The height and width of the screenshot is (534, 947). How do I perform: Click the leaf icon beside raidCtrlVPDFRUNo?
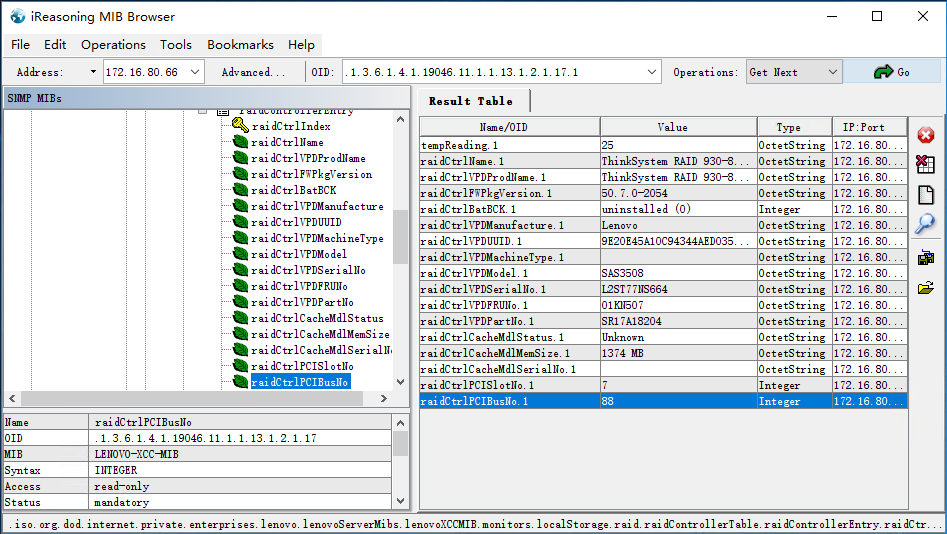tap(240, 286)
